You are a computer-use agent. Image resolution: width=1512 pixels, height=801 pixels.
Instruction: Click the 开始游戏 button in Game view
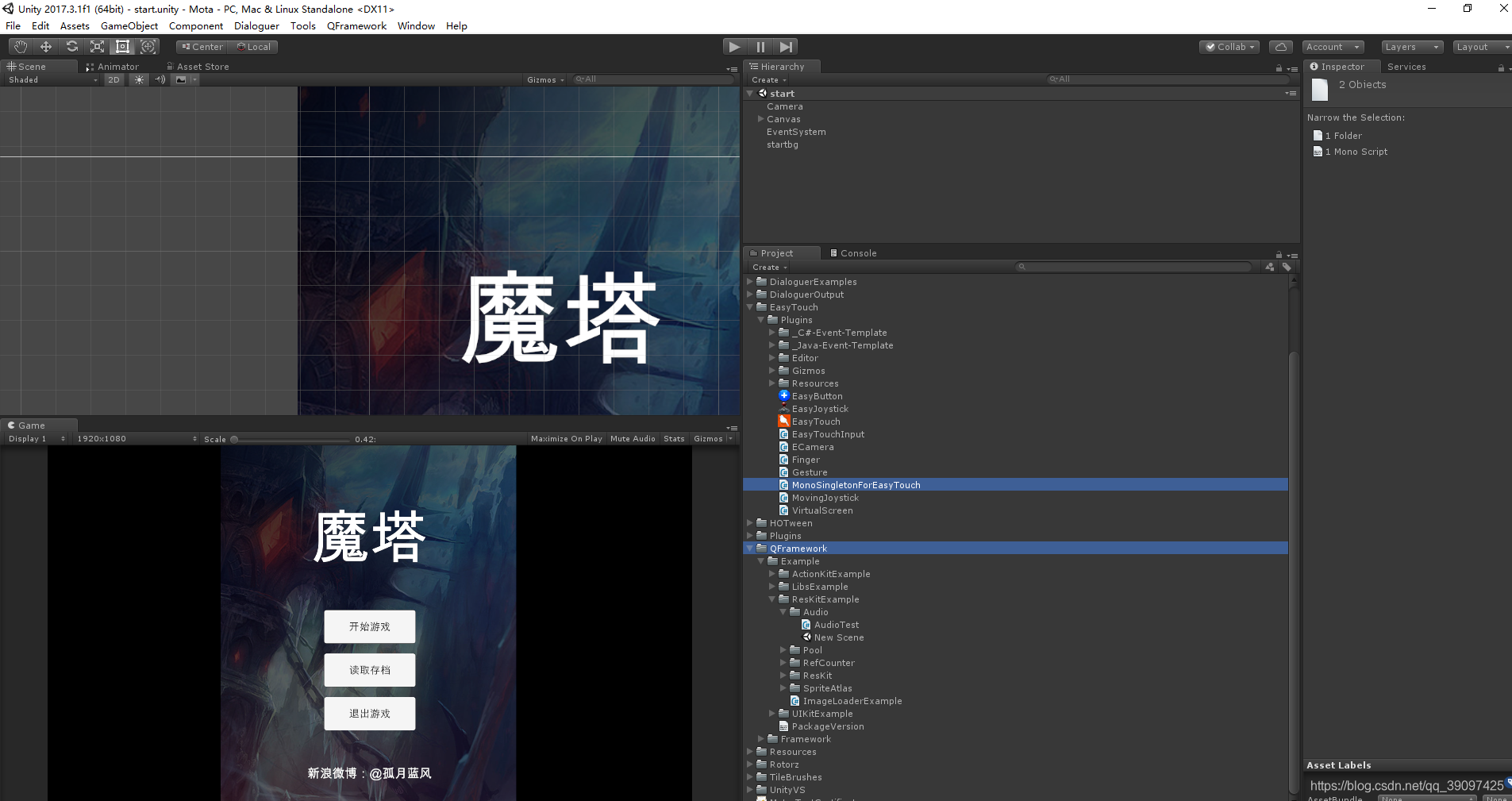[368, 626]
